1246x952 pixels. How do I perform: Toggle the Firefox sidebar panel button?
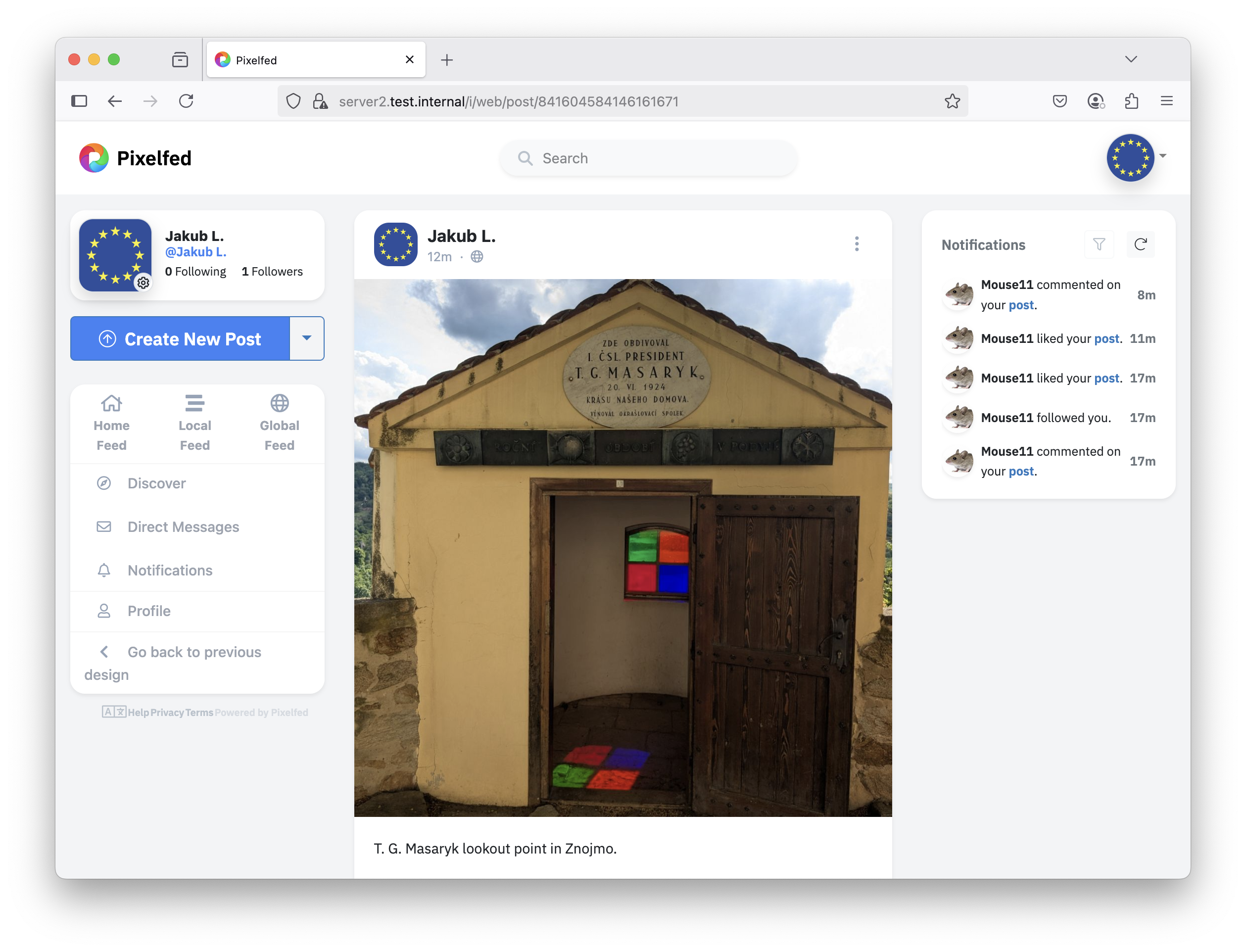pyautogui.click(x=79, y=101)
